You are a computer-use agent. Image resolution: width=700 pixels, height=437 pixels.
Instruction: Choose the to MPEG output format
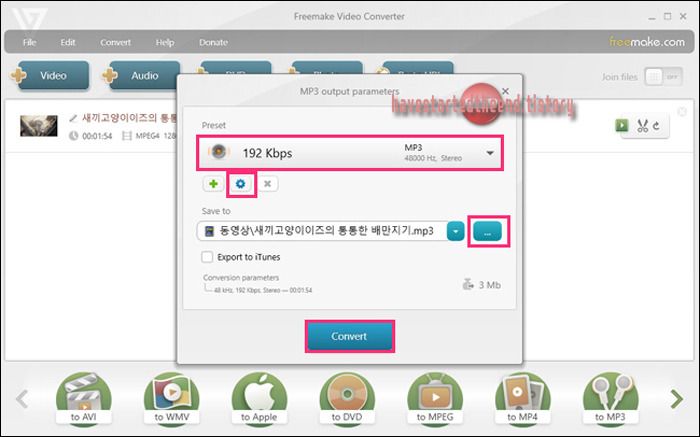coord(435,398)
